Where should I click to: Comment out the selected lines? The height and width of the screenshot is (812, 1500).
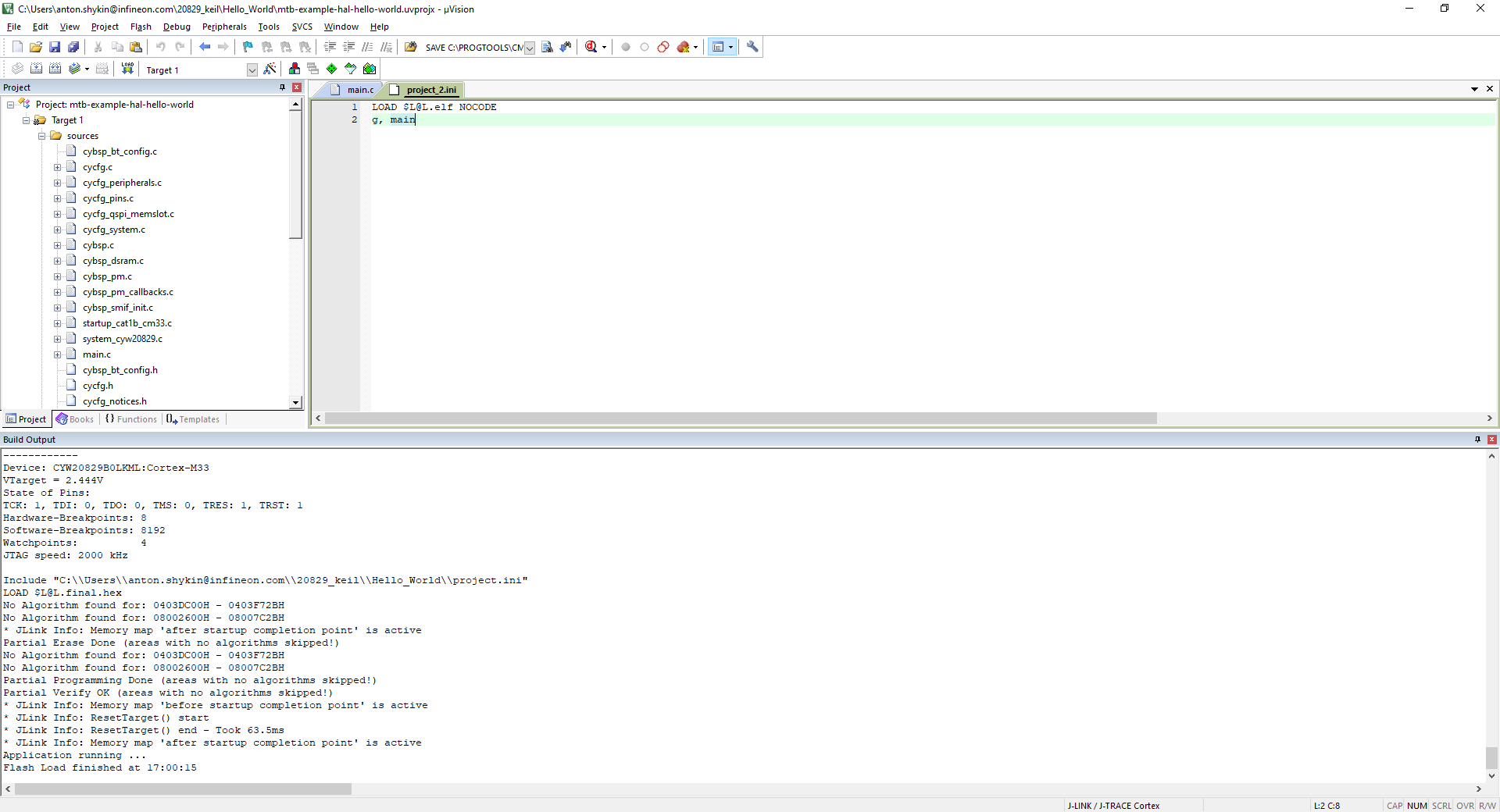pyautogui.click(x=367, y=47)
